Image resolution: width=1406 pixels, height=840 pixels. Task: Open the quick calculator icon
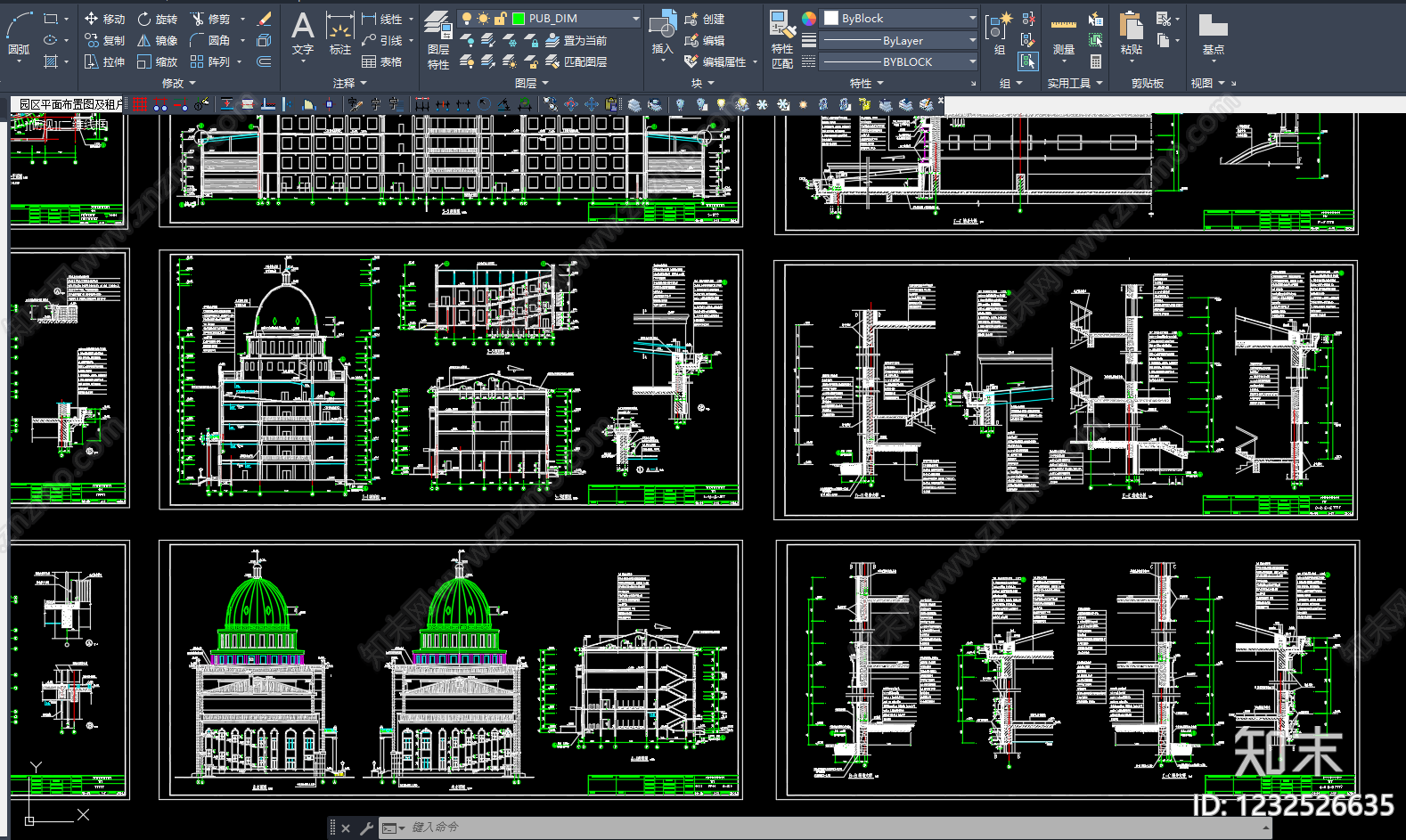[1096, 61]
